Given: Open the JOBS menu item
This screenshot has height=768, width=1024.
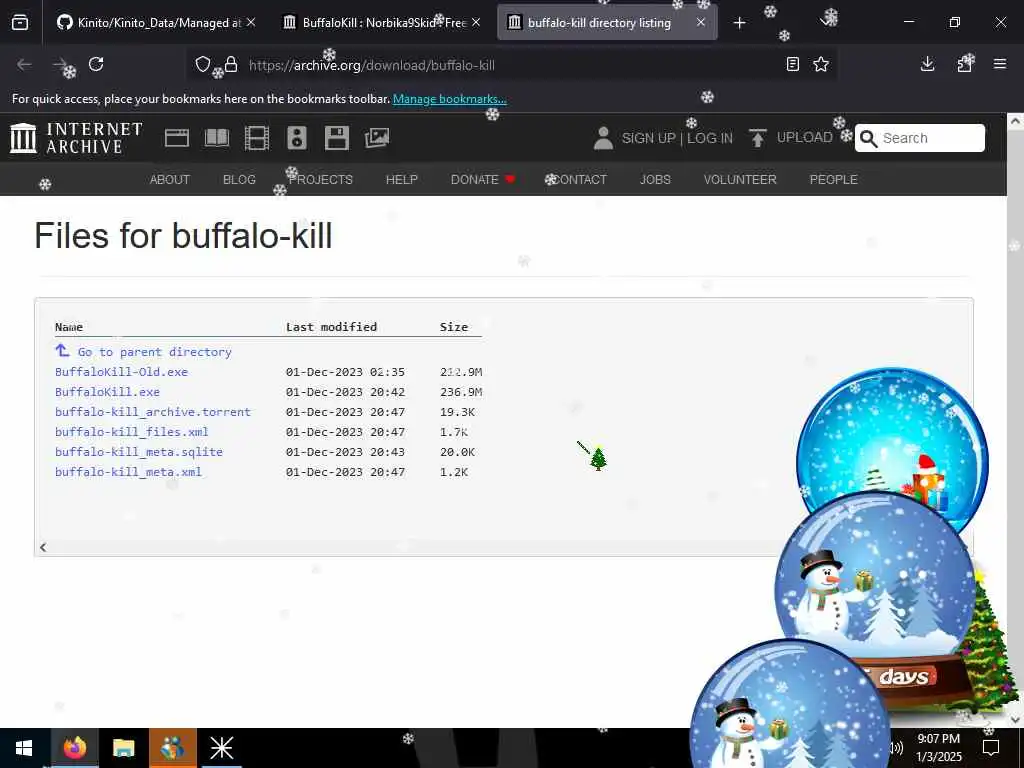Looking at the screenshot, I should (655, 180).
